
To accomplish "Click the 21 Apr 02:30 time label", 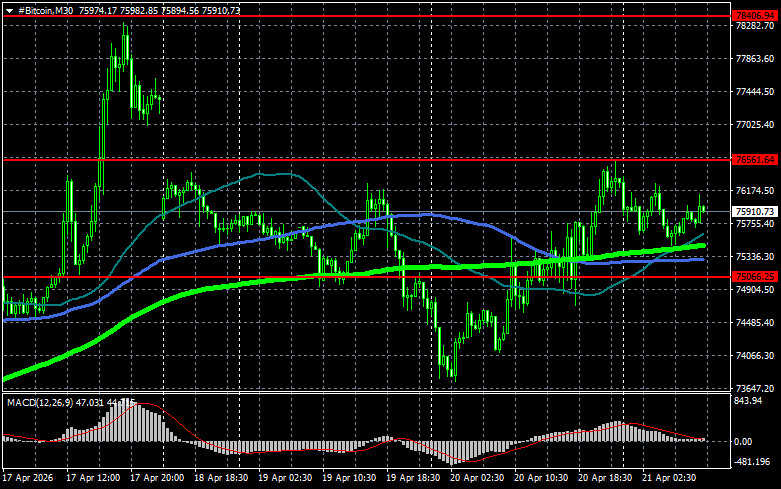I will pyautogui.click(x=669, y=478).
